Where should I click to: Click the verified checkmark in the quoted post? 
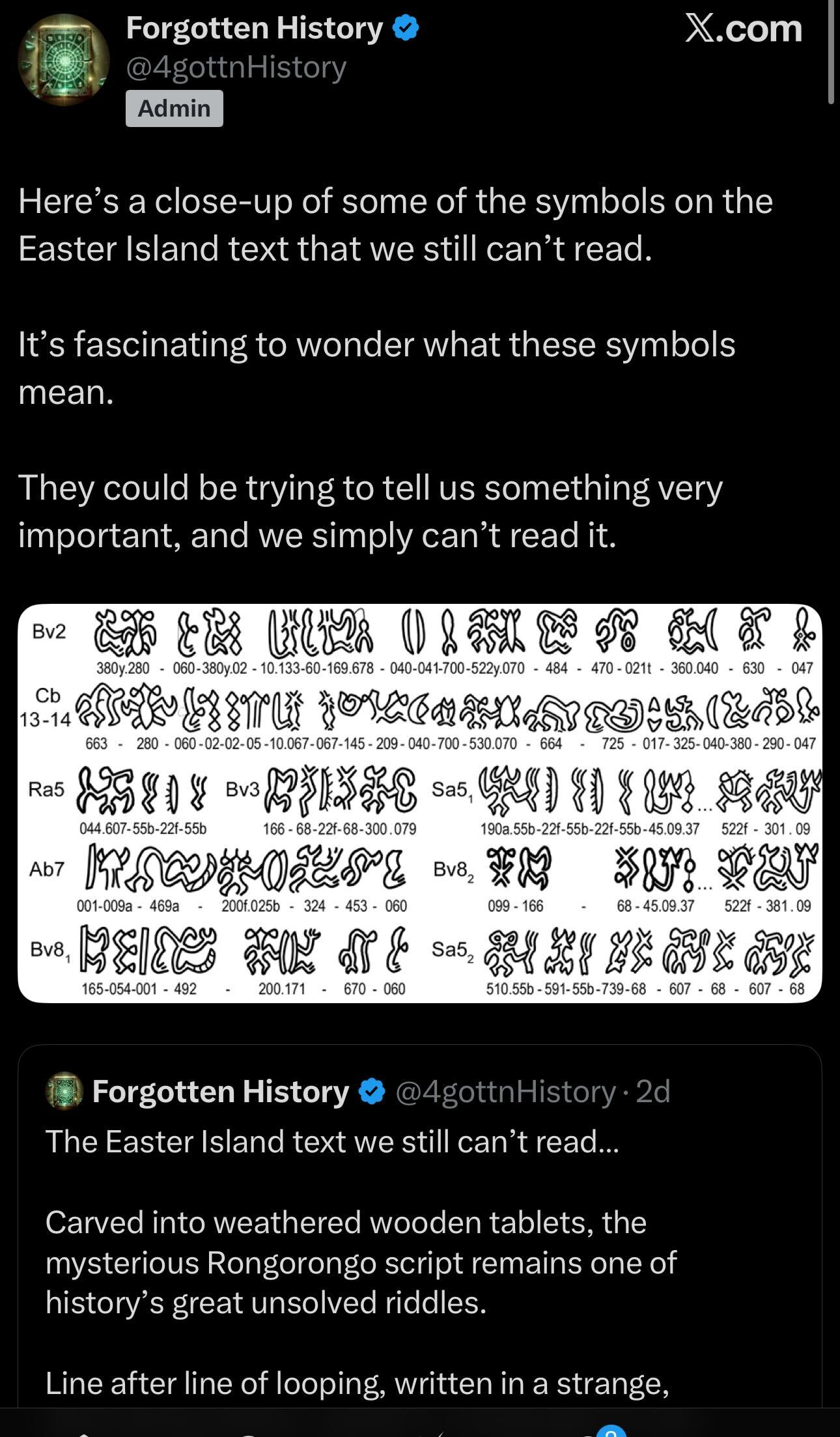point(372,1092)
